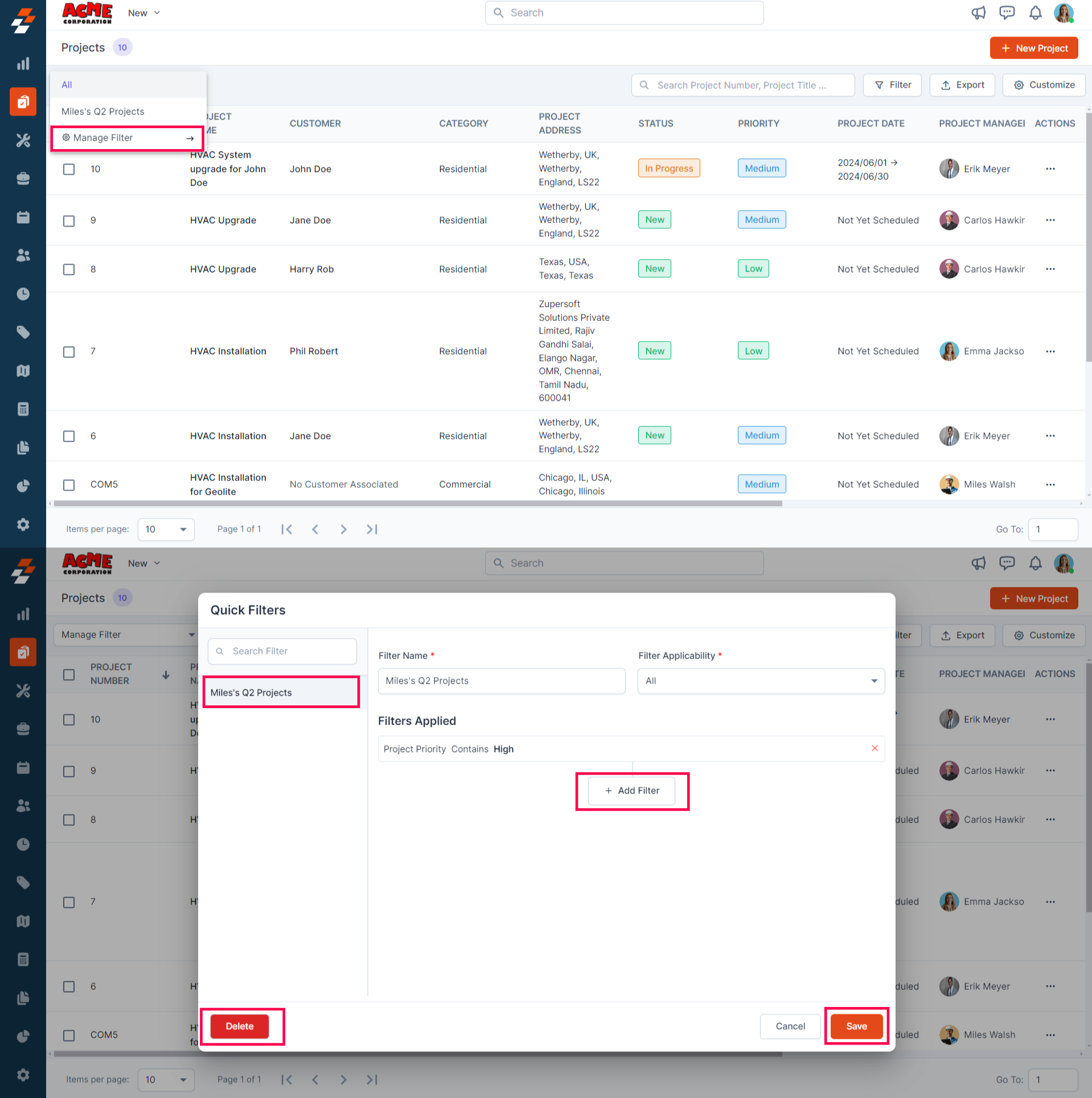Open the chat messages icon in undimmed header
This screenshot has width=1092, height=1098.
pos(1007,13)
